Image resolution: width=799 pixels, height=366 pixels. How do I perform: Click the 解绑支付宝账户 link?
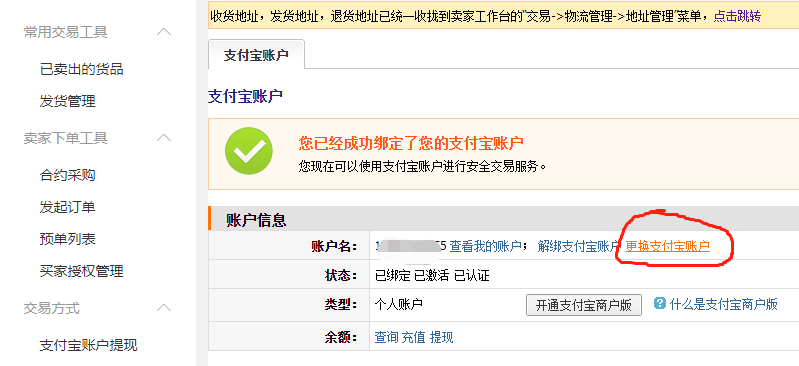click(x=578, y=247)
